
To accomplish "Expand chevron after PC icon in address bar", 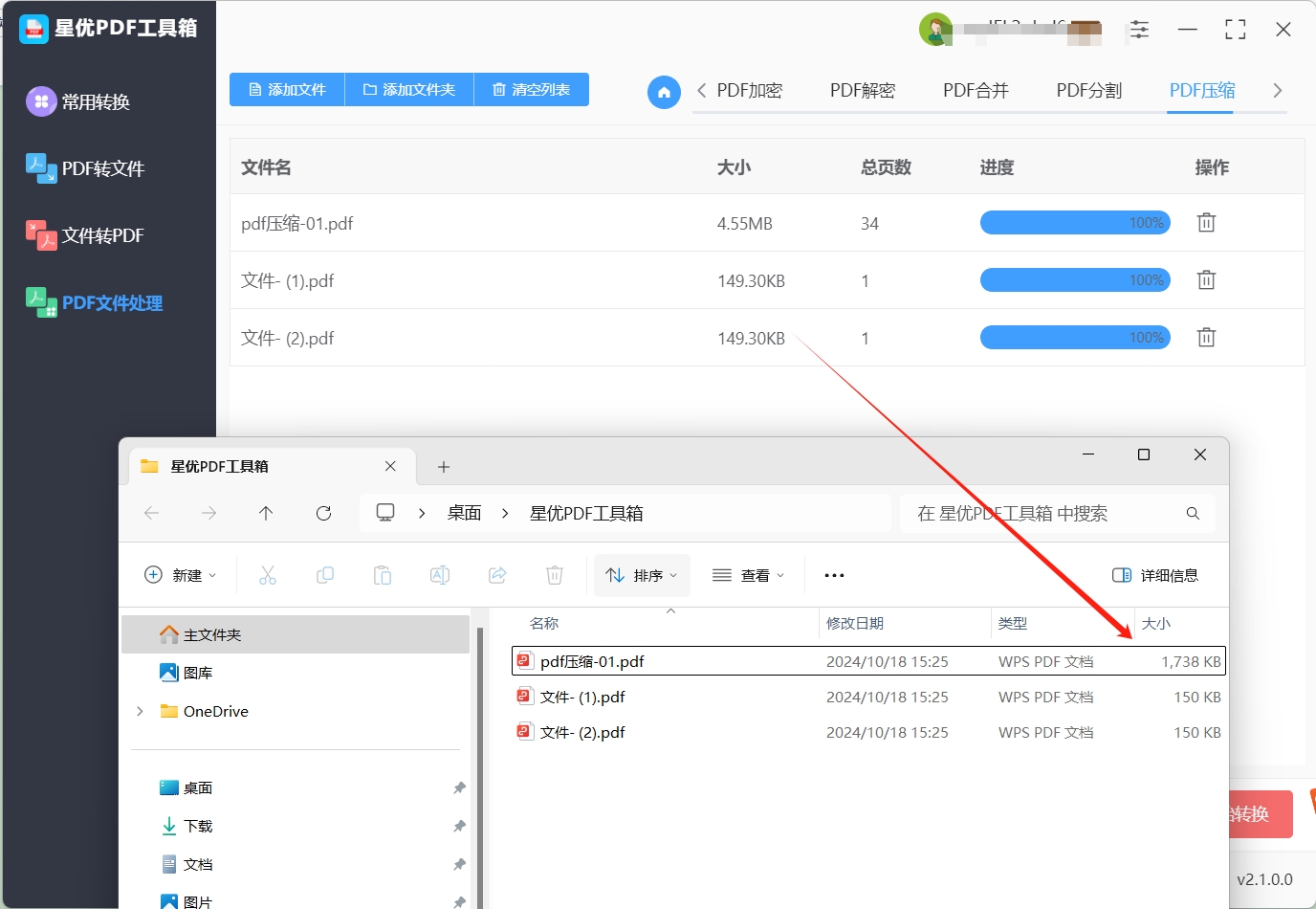I will 422,514.
